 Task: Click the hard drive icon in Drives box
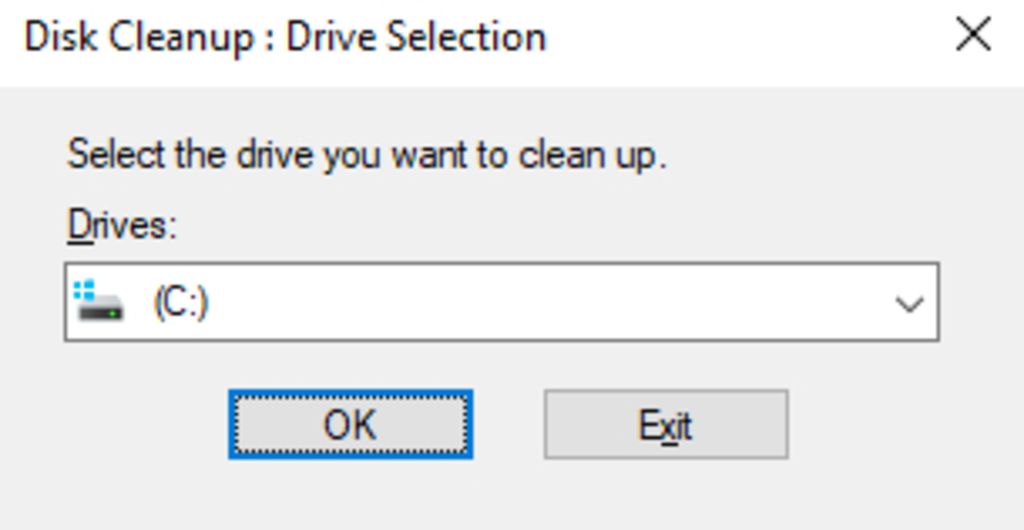[x=98, y=302]
